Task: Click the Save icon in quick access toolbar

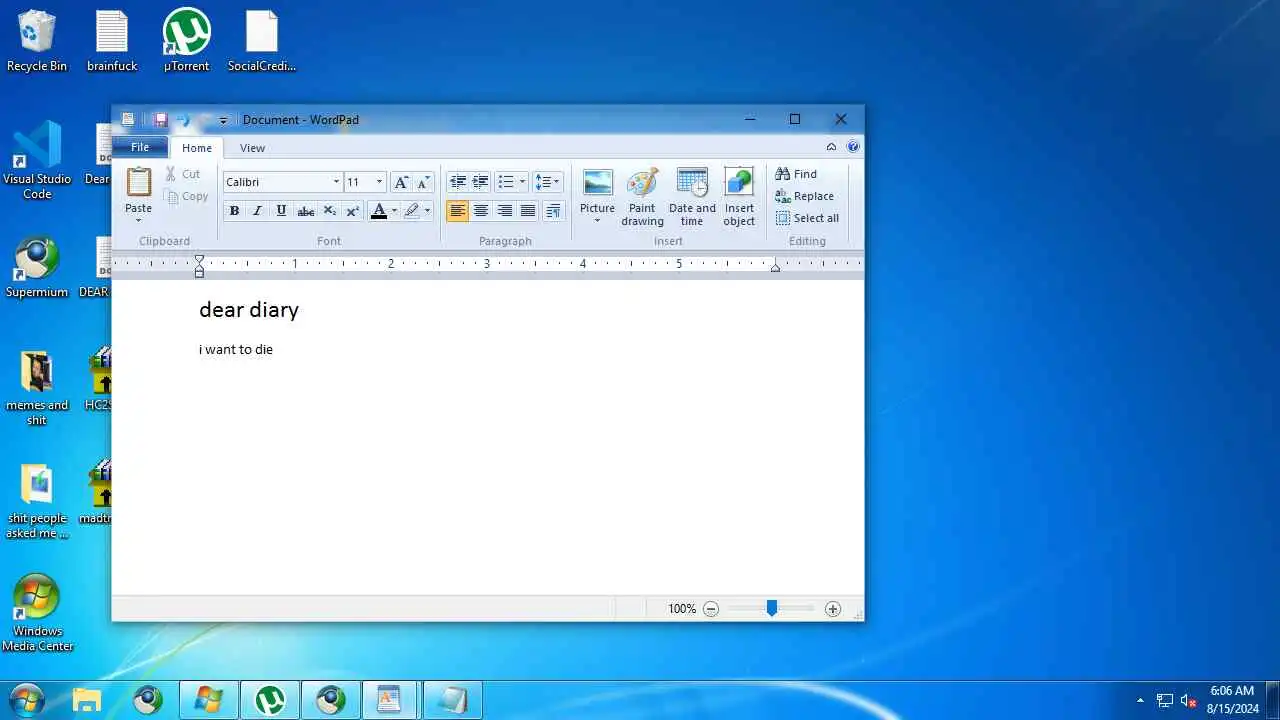Action: [160, 120]
